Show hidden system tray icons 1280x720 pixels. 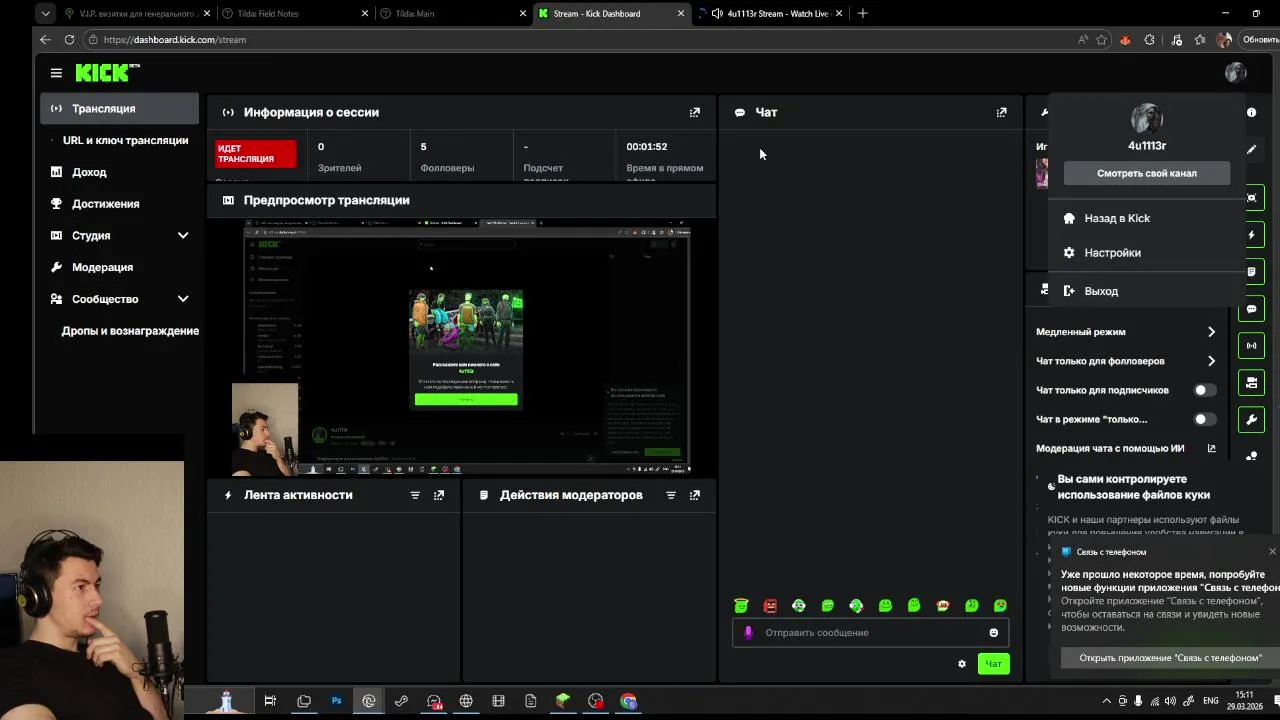click(1106, 701)
